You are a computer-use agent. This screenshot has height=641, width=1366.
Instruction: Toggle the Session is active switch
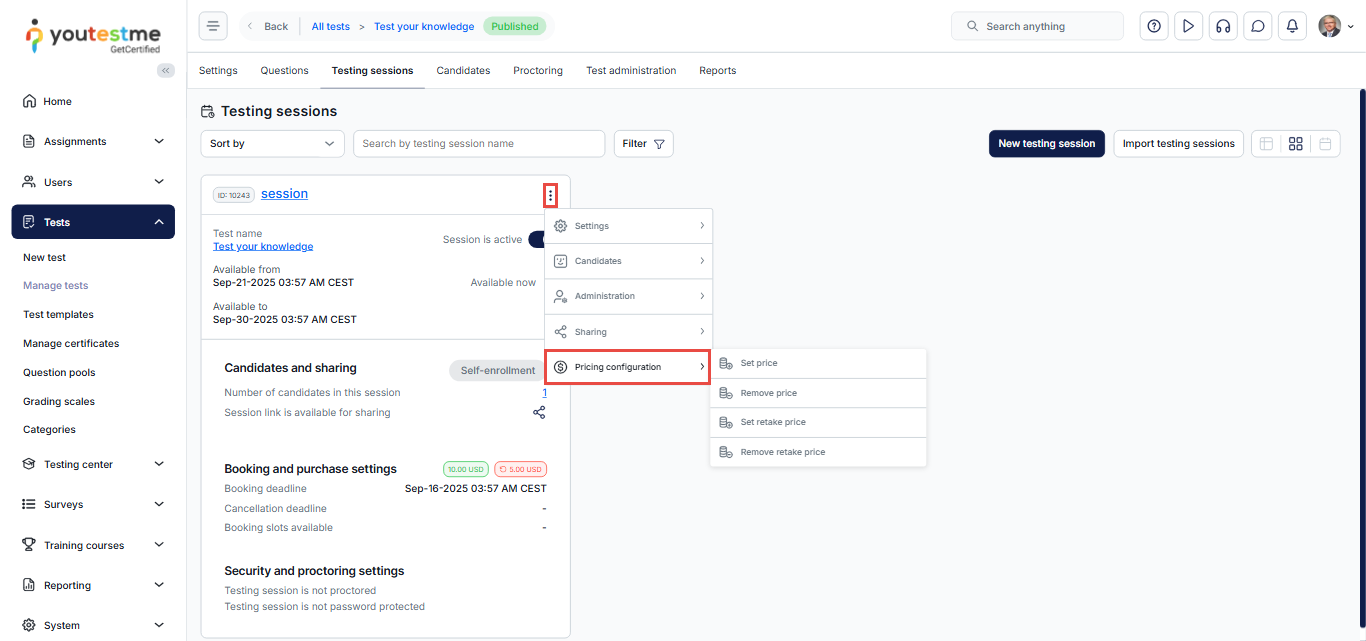pos(537,239)
